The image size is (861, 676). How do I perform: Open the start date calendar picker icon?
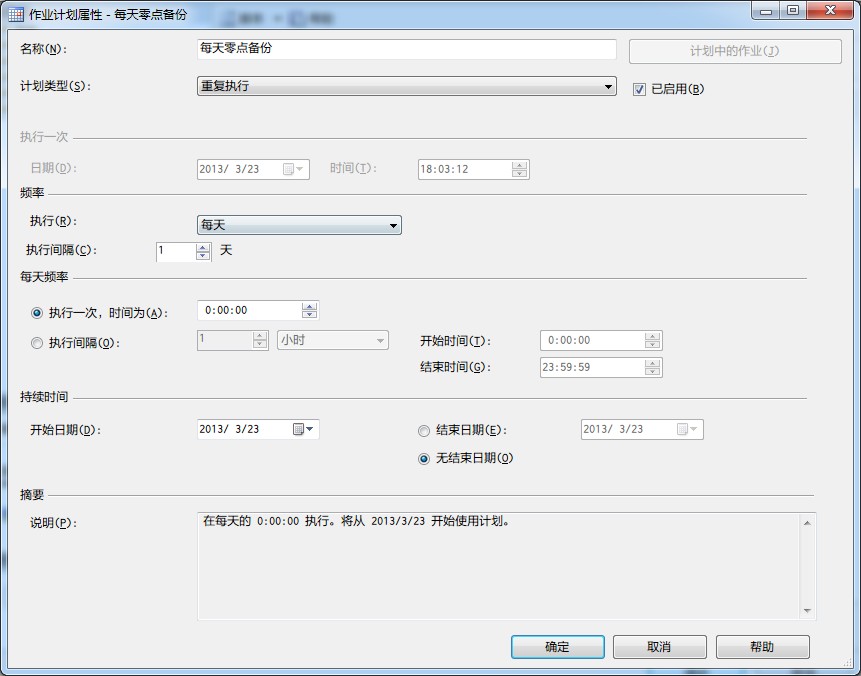[298, 429]
